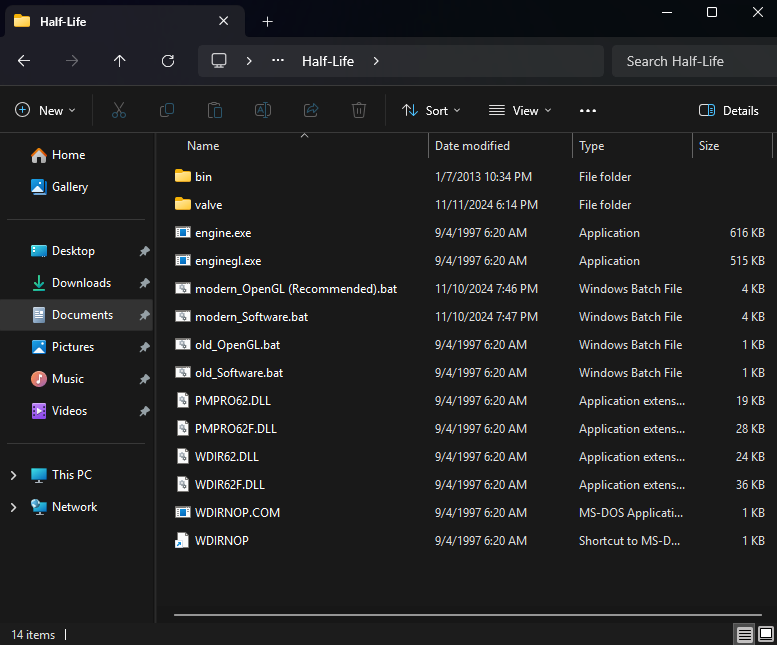
Task: Click the Share icon in toolbar
Action: (x=311, y=110)
